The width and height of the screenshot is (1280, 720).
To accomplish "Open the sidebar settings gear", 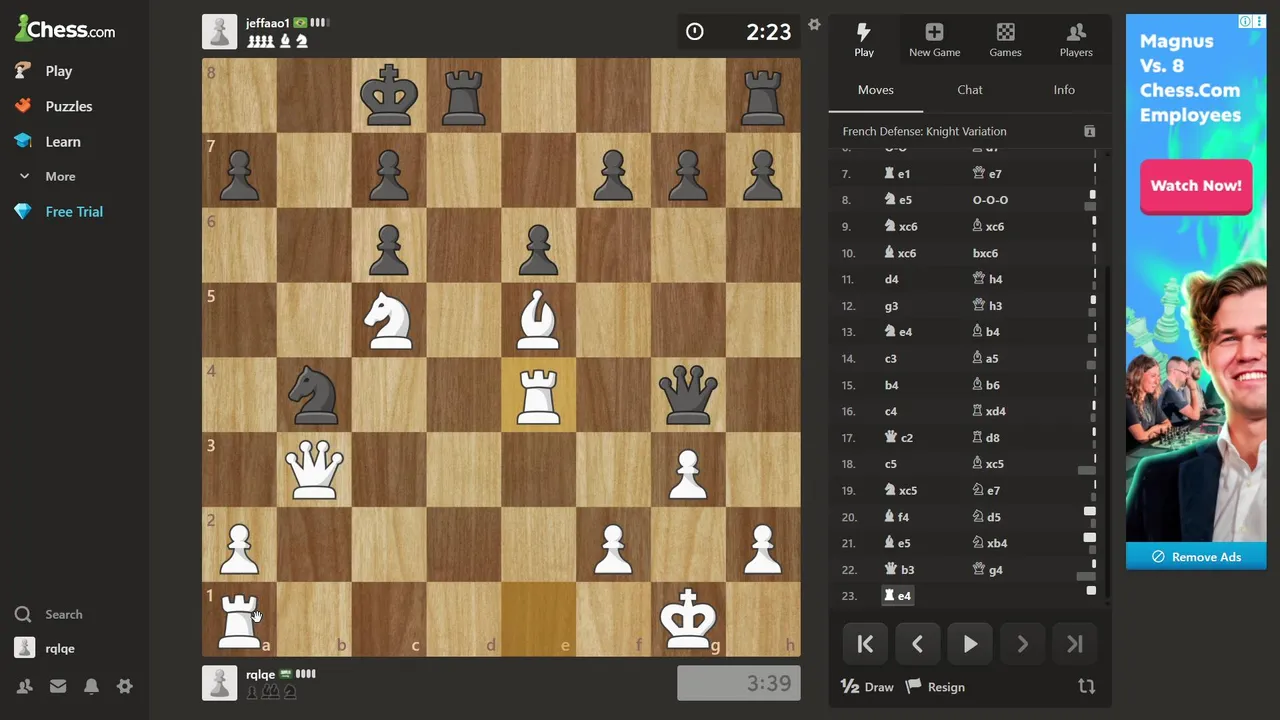I will coord(124,686).
